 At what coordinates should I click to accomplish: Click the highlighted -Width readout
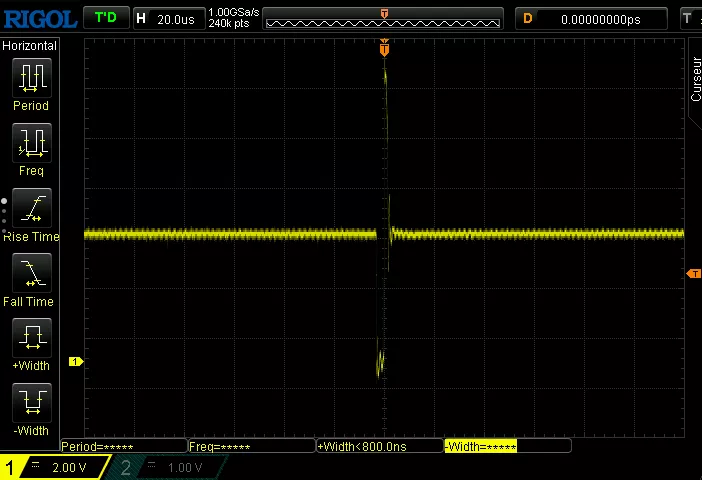(x=480, y=447)
